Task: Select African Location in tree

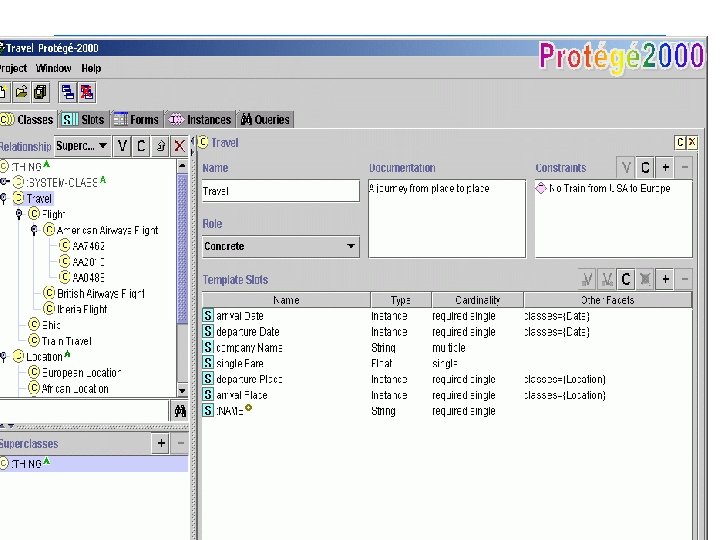Action: tap(68, 388)
